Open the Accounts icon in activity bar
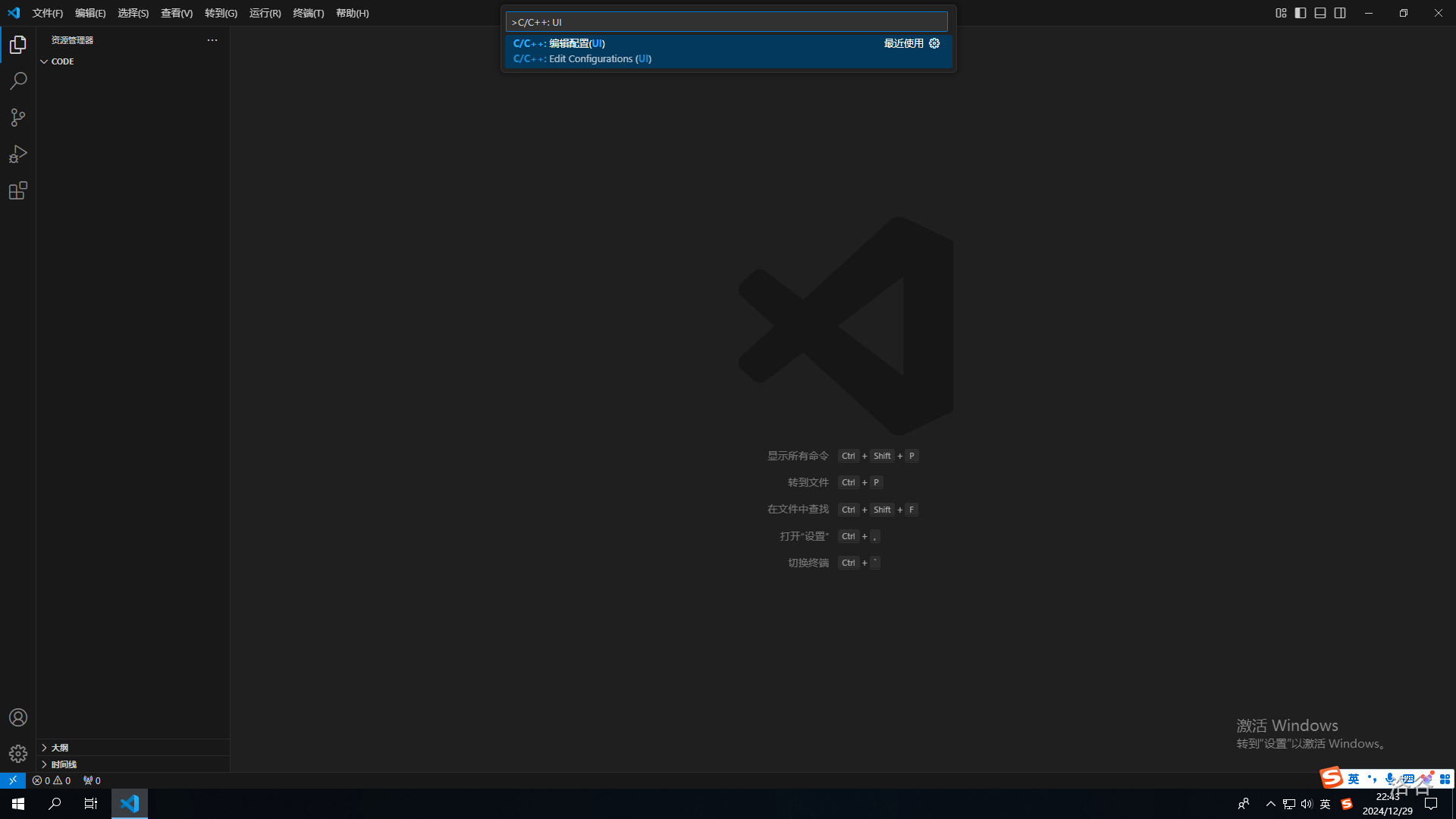This screenshot has height=819, width=1456. 18,717
